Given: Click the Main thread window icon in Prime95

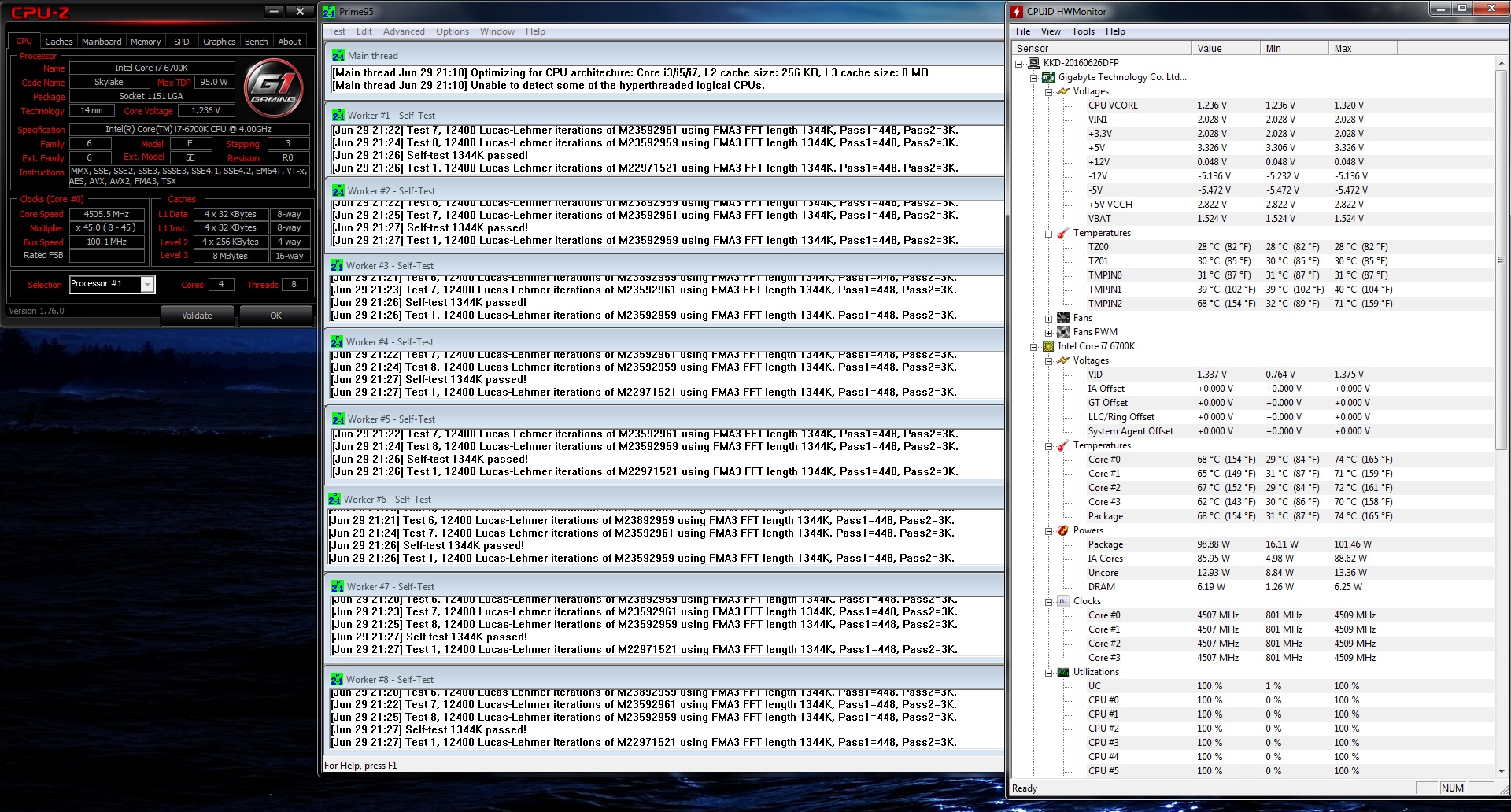Looking at the screenshot, I should pyautogui.click(x=338, y=56).
